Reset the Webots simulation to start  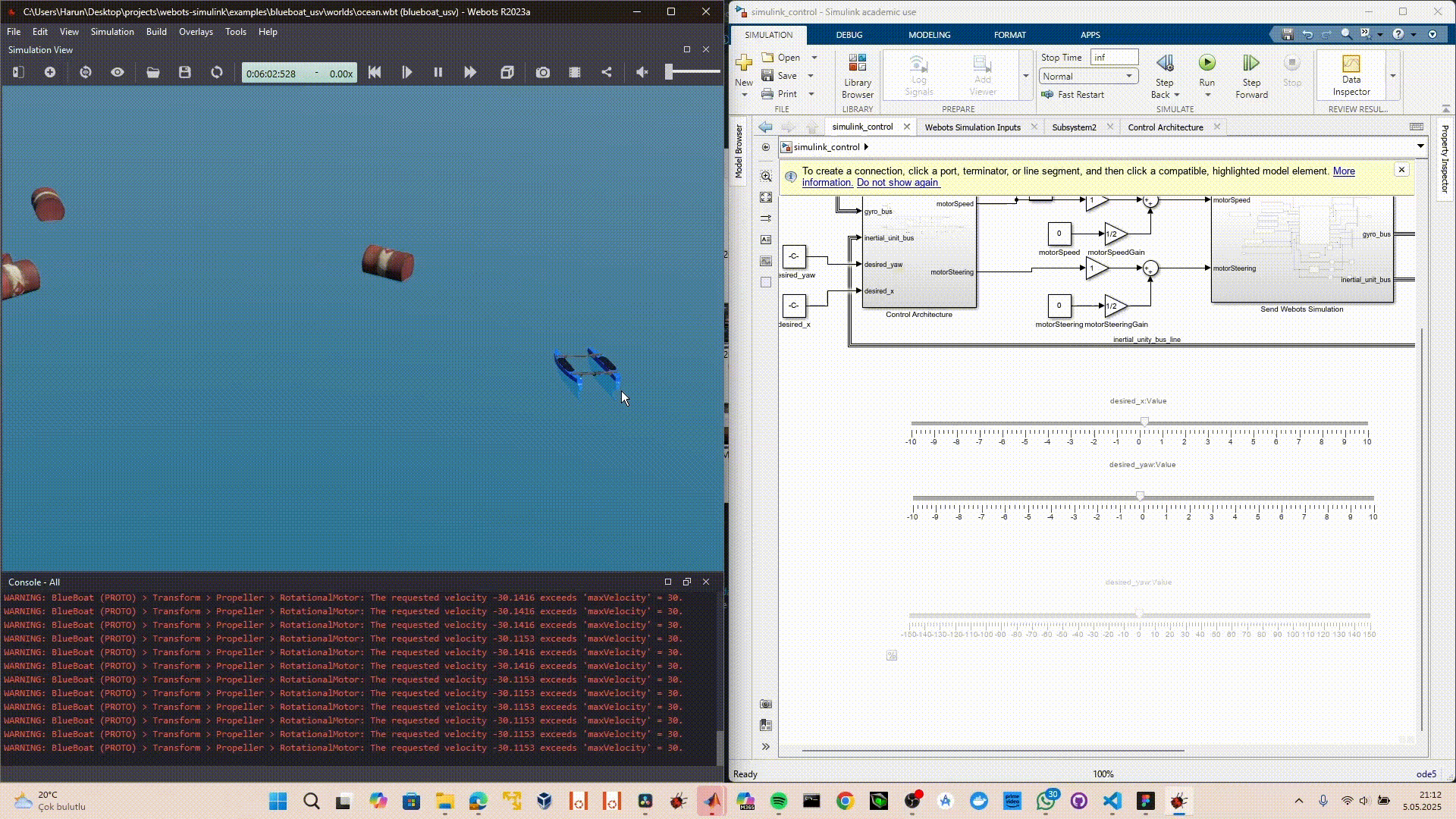pos(375,72)
